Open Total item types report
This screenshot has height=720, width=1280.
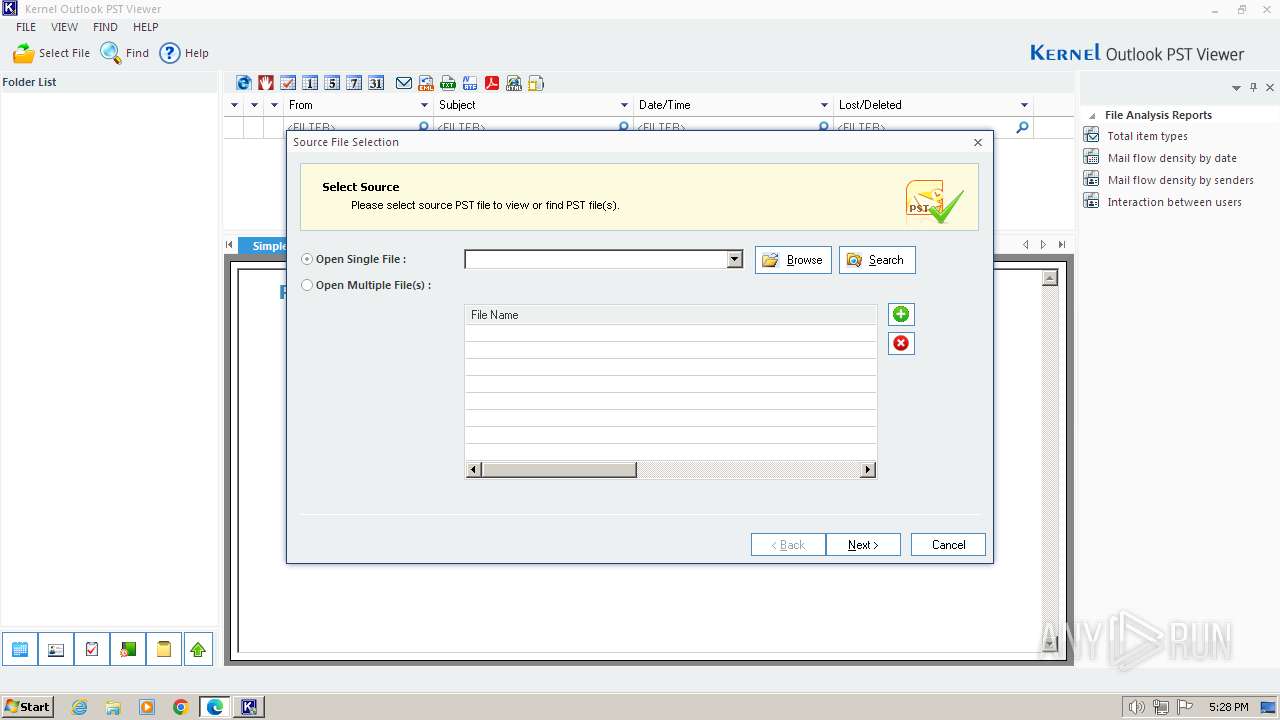[1147, 136]
